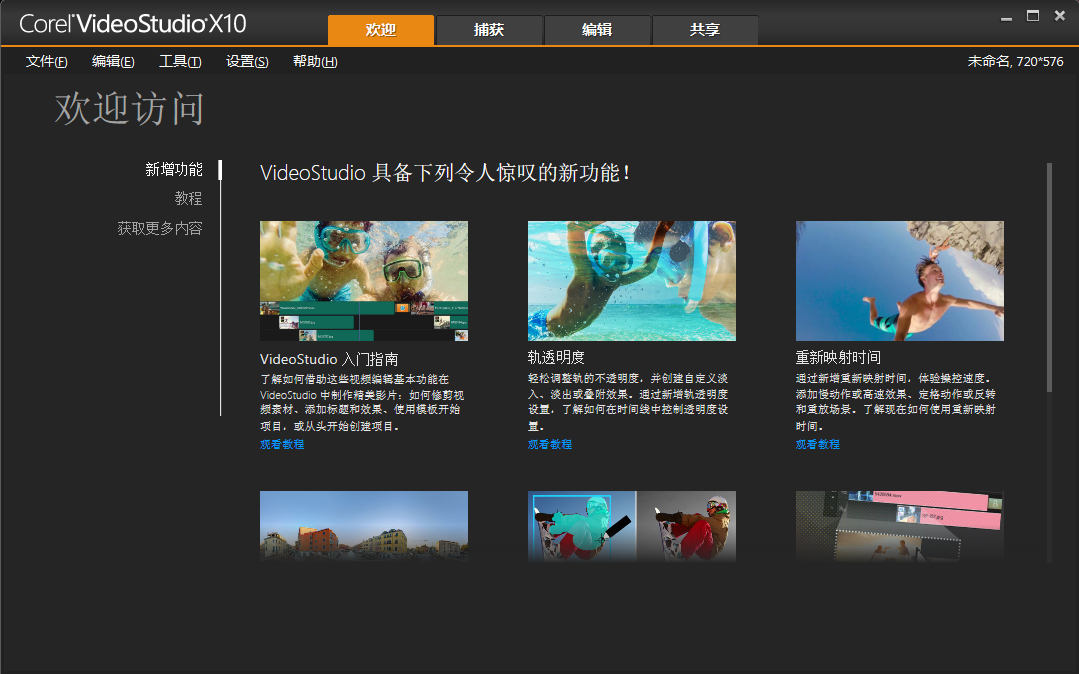Open the 重新映射时间 cliff-diver thumbnail
Image resolution: width=1079 pixels, height=674 pixels.
pyautogui.click(x=900, y=281)
